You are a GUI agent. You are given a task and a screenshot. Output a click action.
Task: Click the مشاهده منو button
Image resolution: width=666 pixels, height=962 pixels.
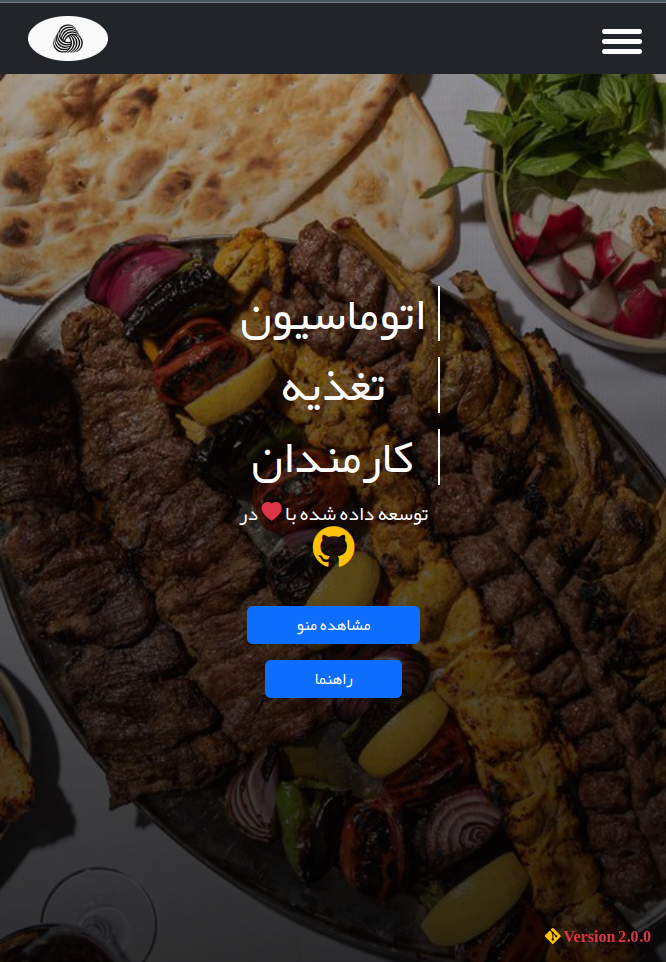(x=334, y=625)
